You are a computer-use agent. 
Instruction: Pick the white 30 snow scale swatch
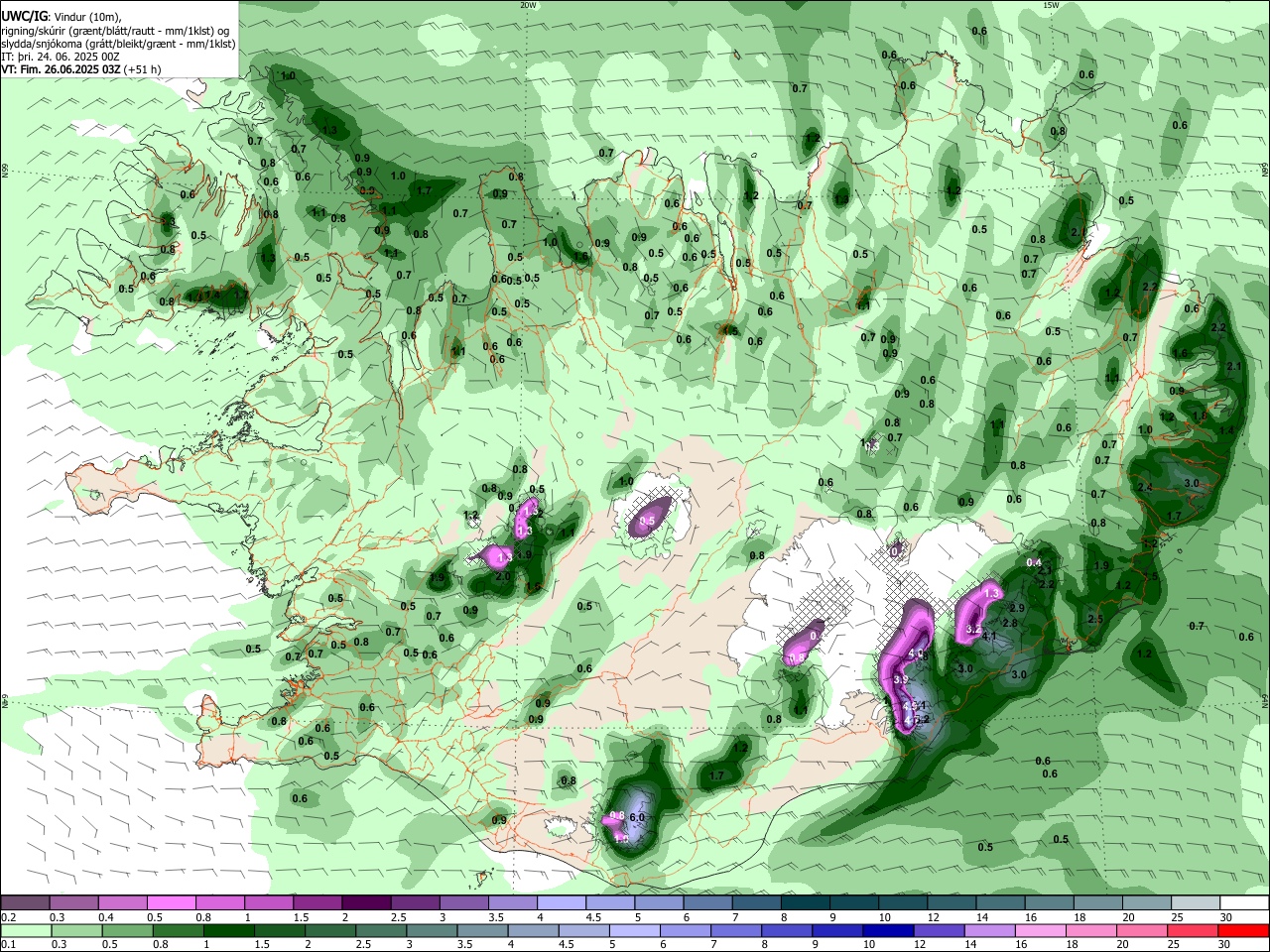pyautogui.click(x=1244, y=903)
